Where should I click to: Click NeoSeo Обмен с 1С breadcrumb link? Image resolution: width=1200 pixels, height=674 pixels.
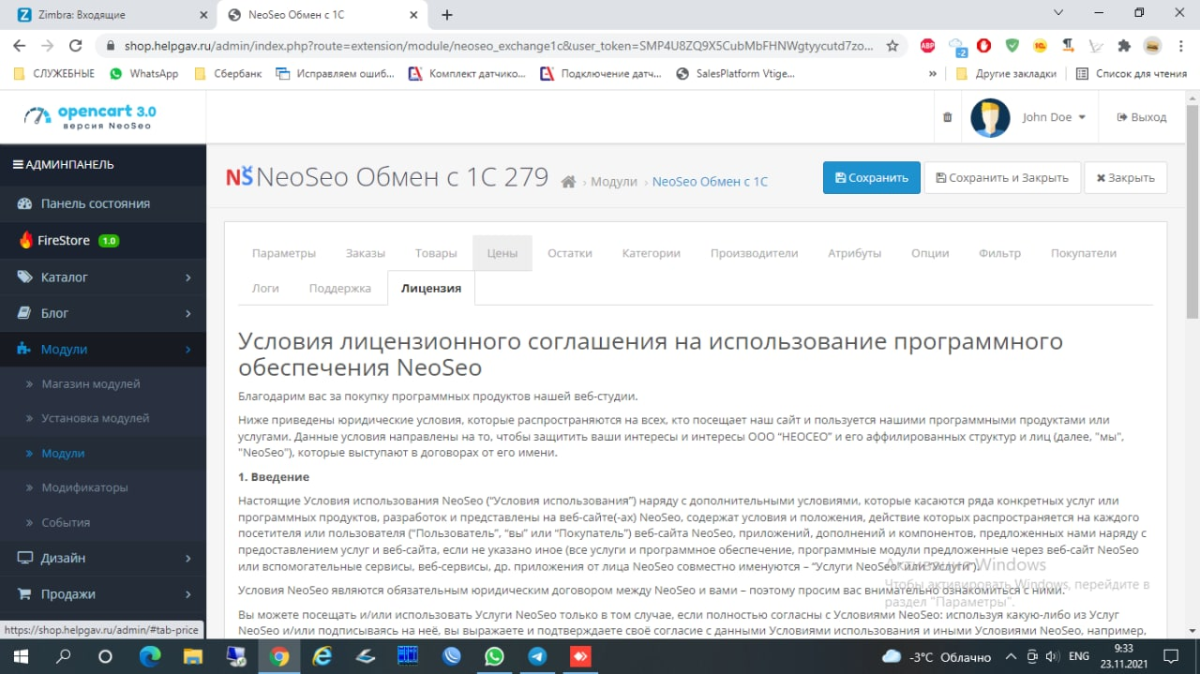[x=710, y=182]
